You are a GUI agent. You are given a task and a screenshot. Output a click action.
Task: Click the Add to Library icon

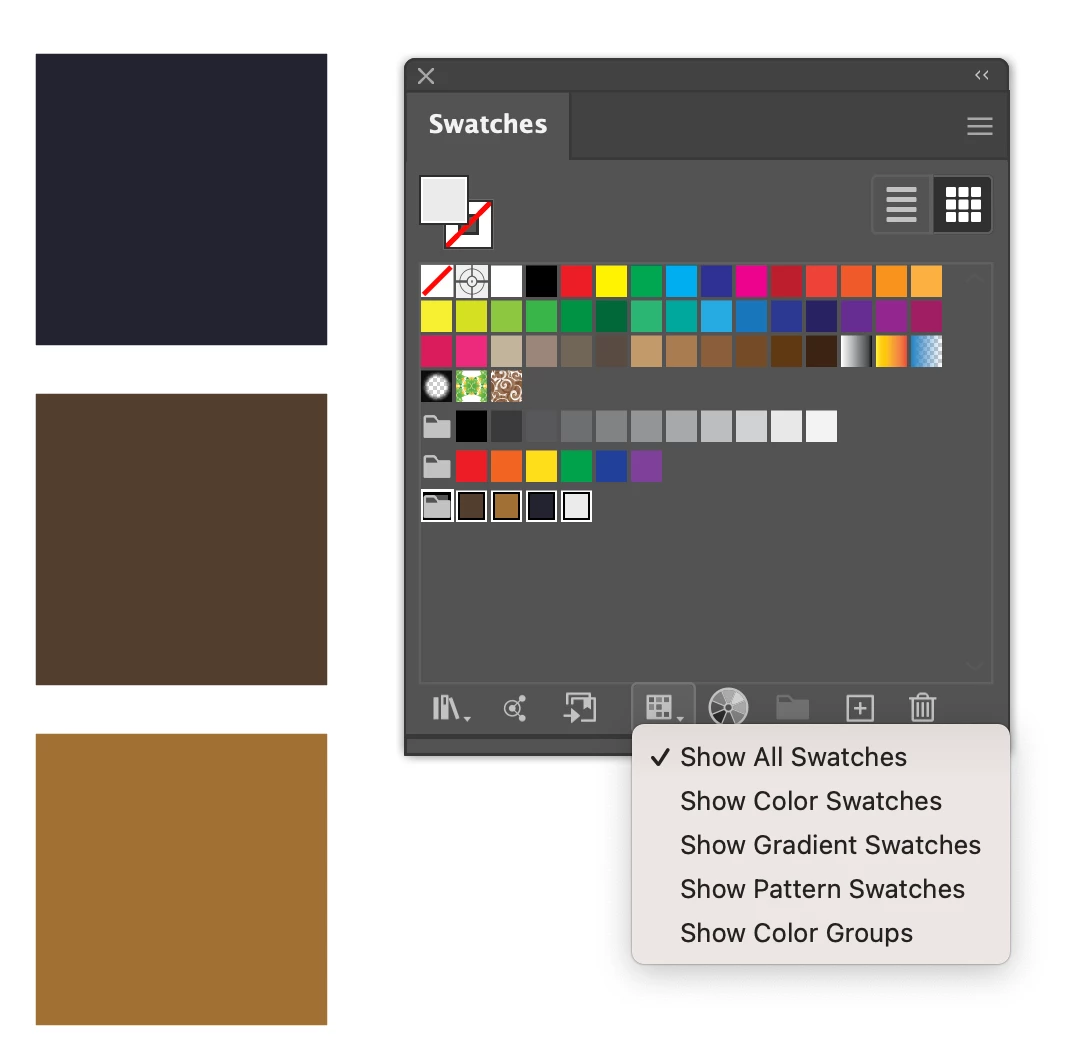[515, 708]
